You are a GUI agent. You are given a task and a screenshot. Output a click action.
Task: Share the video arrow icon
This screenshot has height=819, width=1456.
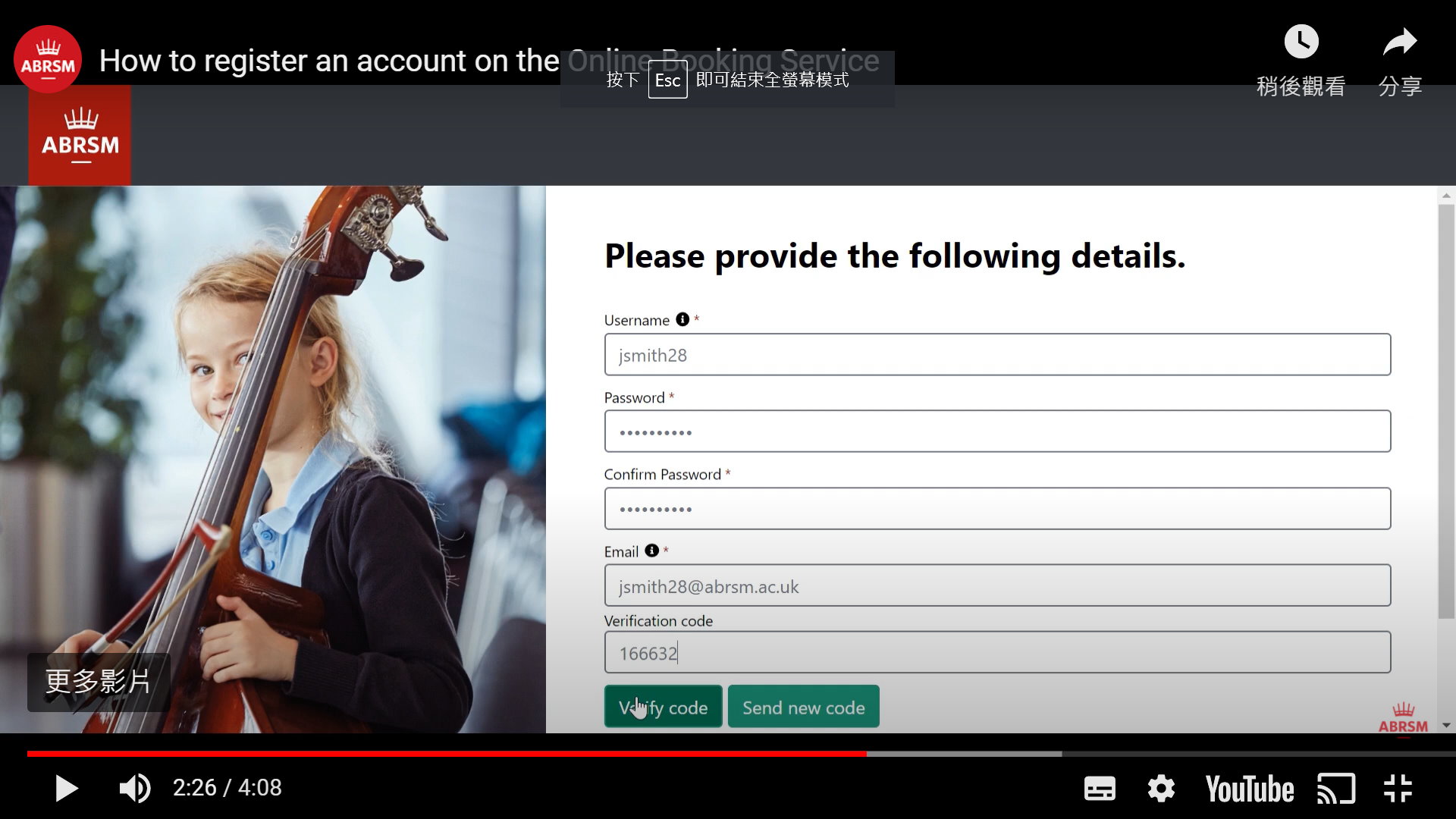point(1399,42)
